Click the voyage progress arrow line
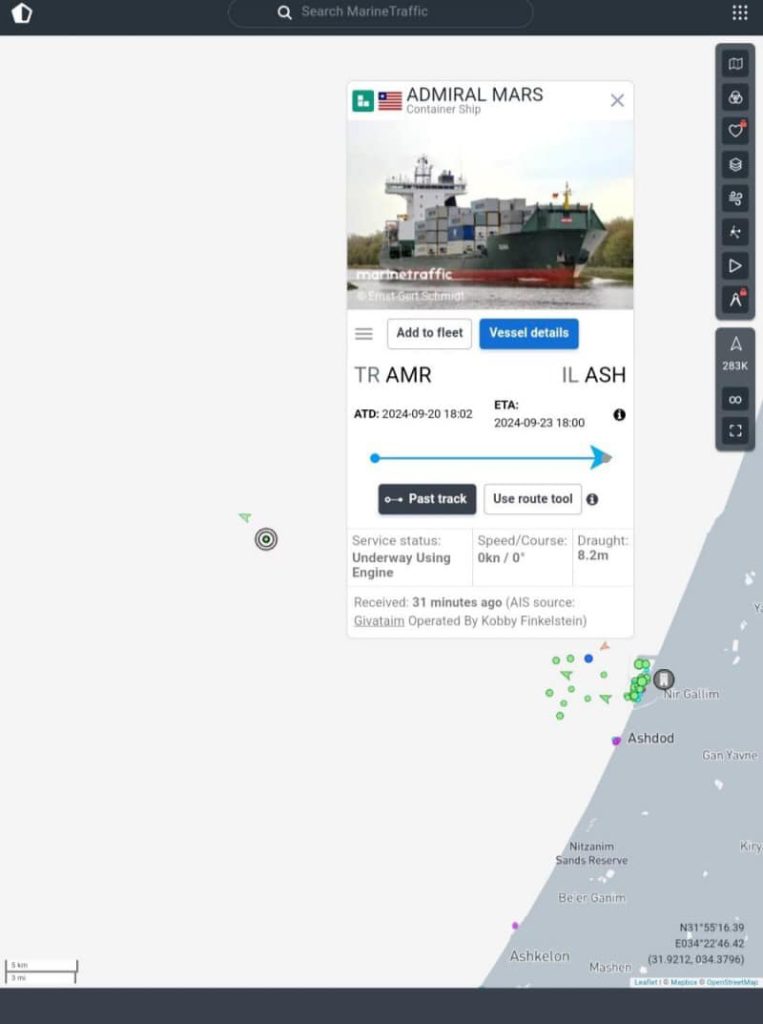Screen dimensions: 763x1024 point(491,458)
